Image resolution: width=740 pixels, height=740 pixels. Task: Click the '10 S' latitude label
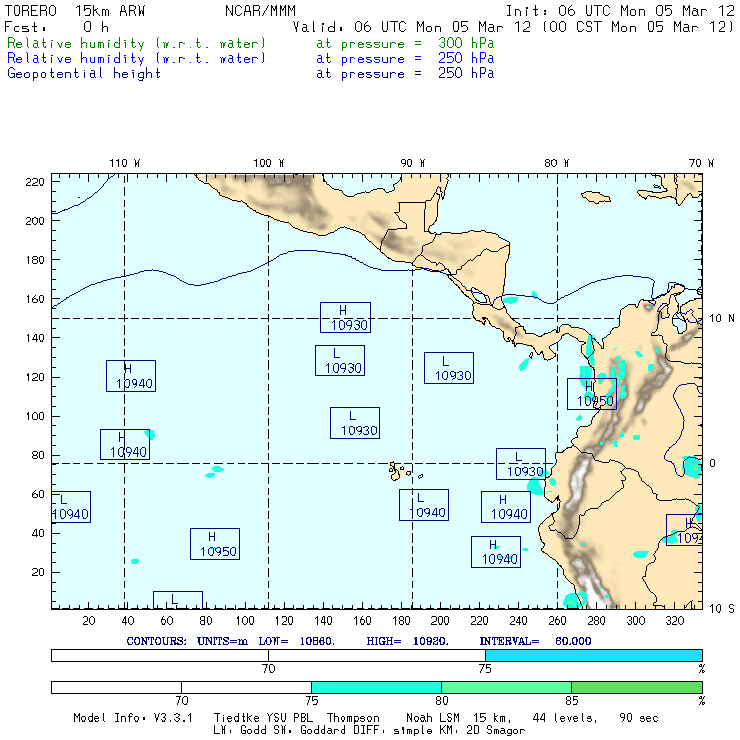(722, 609)
